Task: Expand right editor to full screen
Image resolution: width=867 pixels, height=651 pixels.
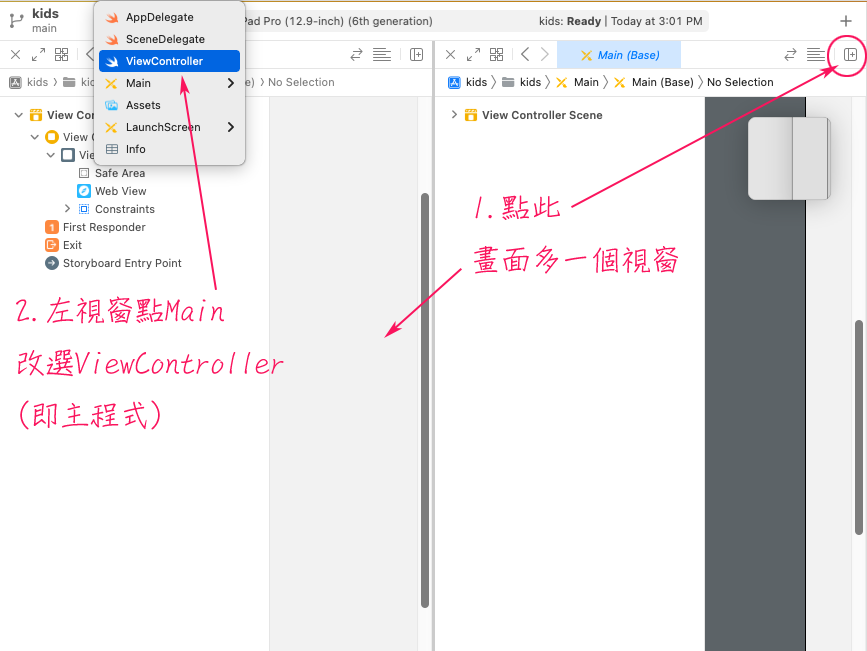Action: 473,54
